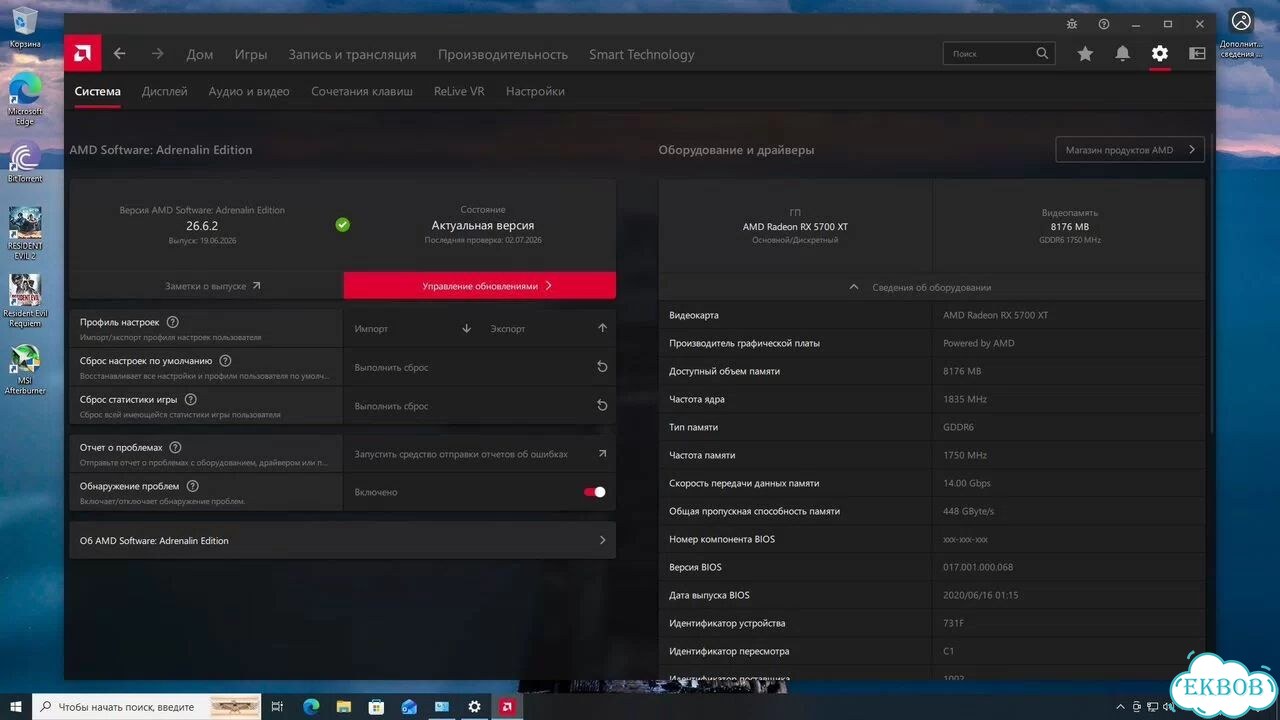Open Производительность tab
1280x720 pixels.
[503, 54]
